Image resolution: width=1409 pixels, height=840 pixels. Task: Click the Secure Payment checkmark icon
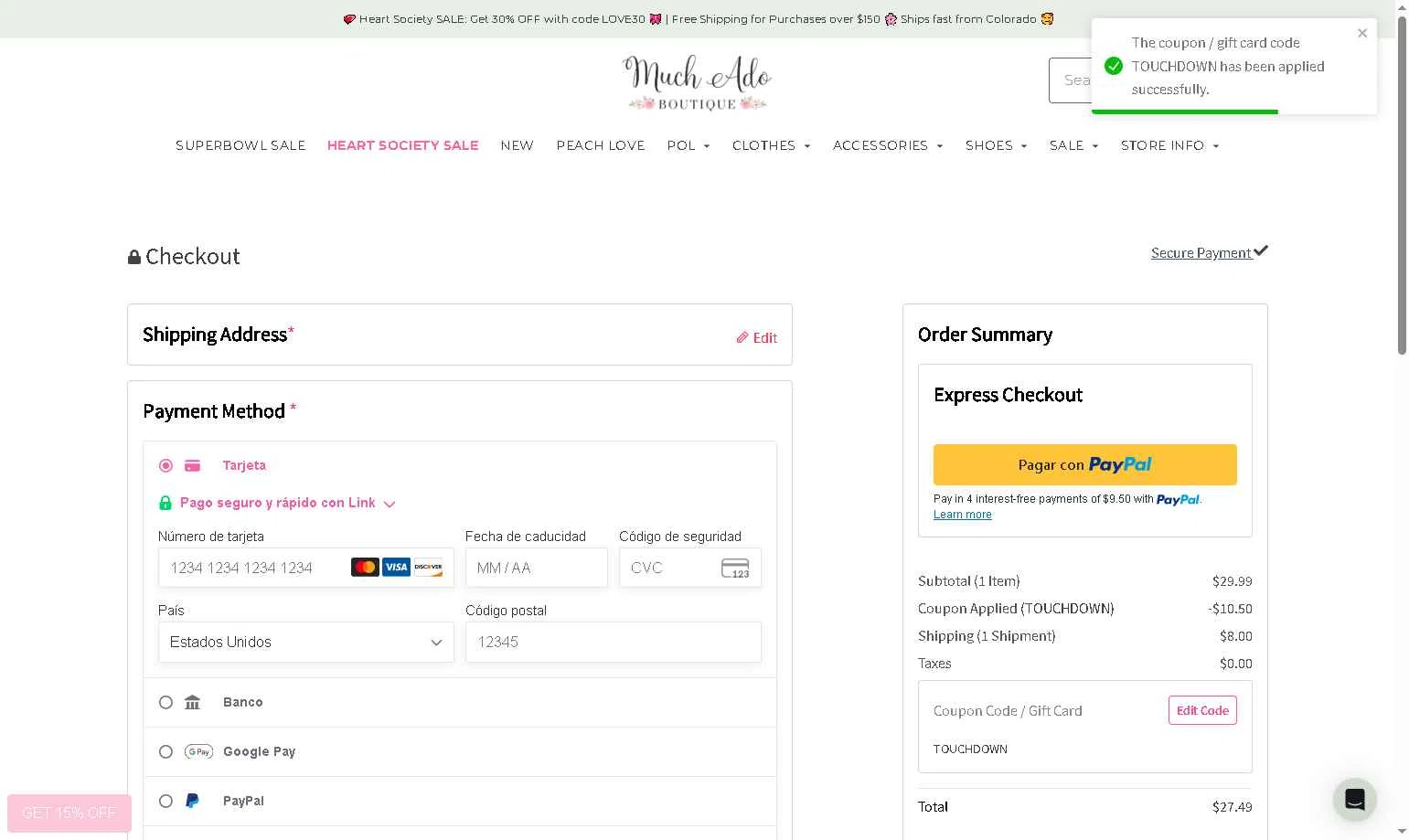click(1261, 250)
